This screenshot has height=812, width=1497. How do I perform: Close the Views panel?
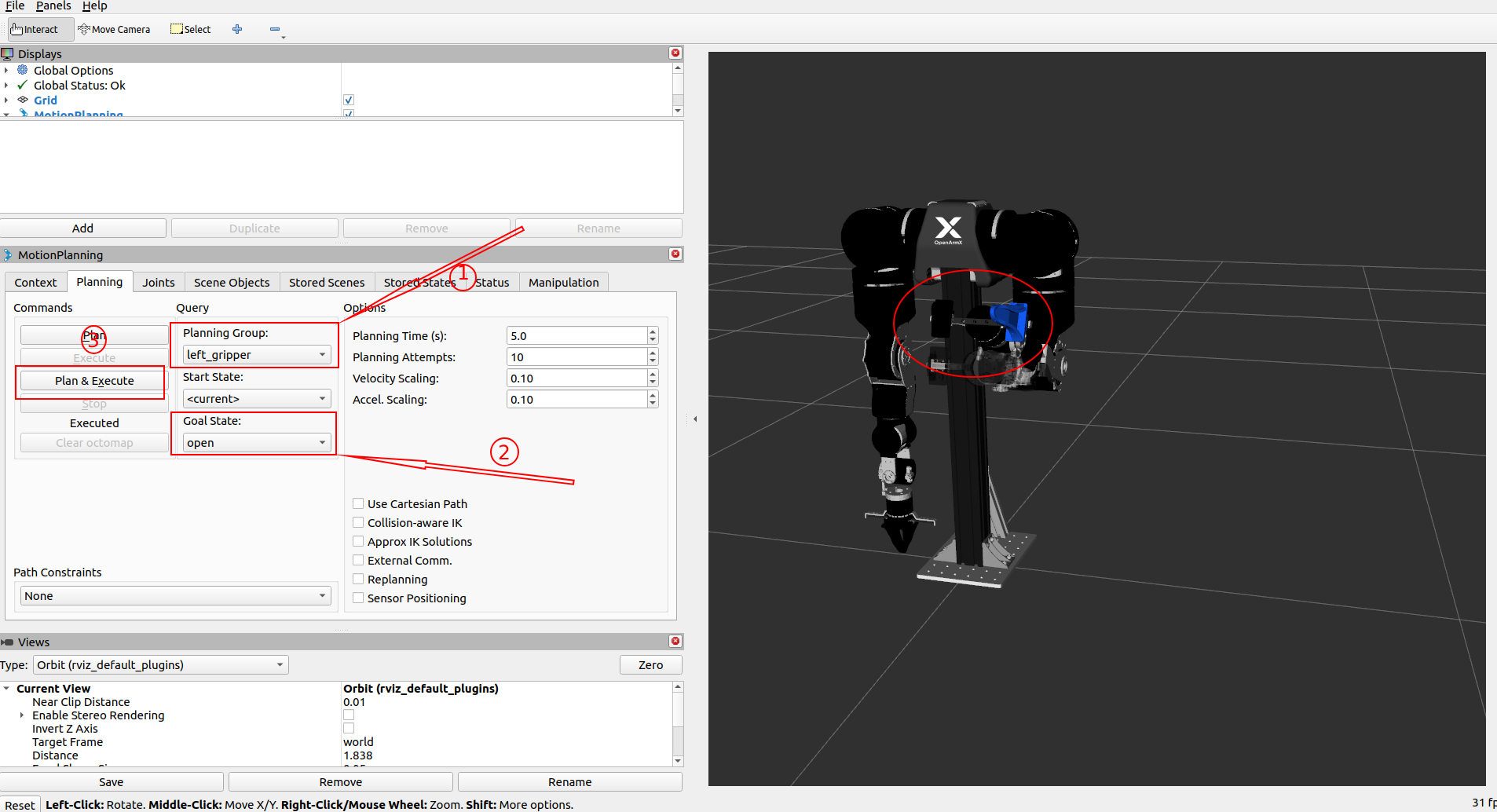click(675, 642)
